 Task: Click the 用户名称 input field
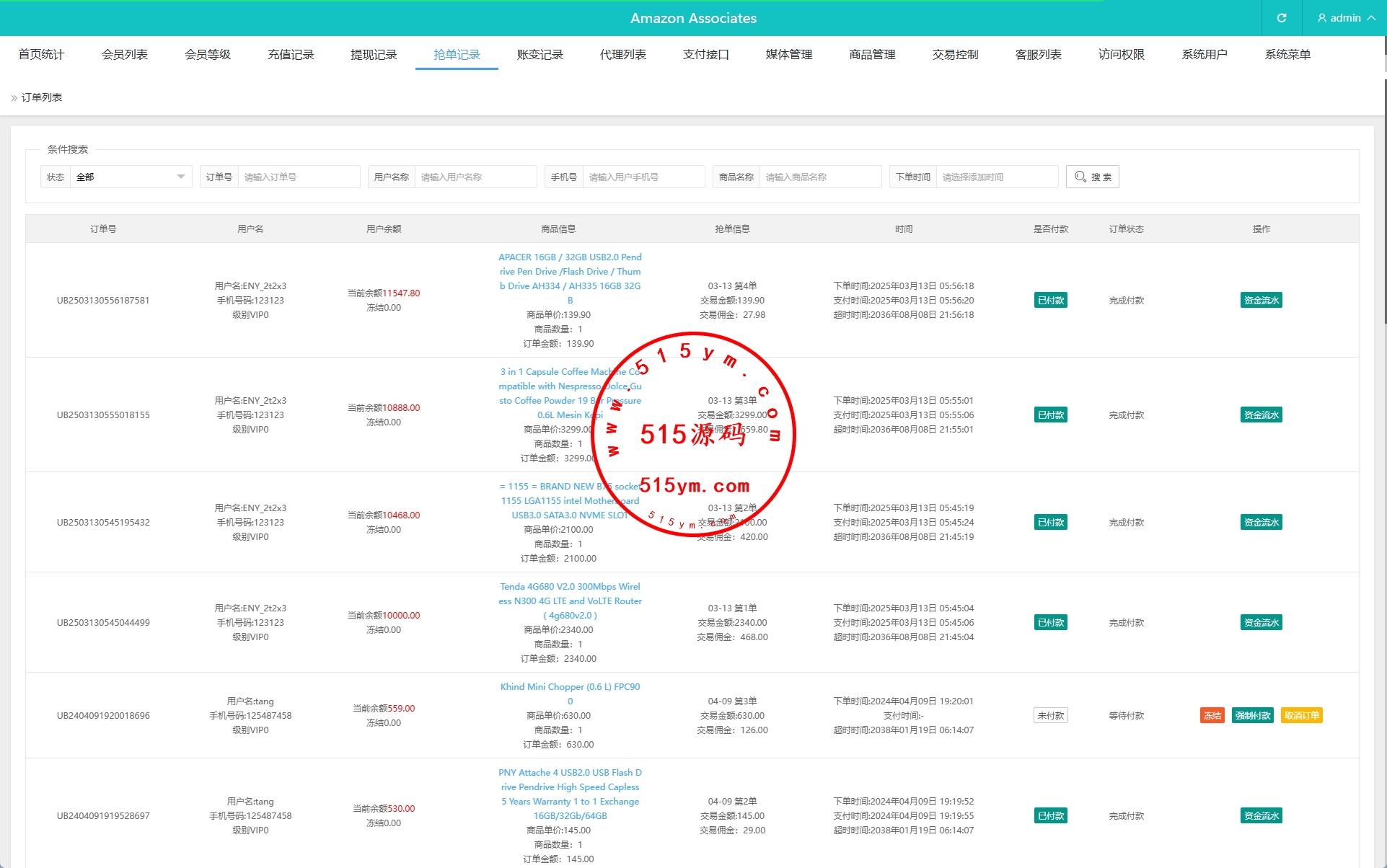click(x=475, y=177)
